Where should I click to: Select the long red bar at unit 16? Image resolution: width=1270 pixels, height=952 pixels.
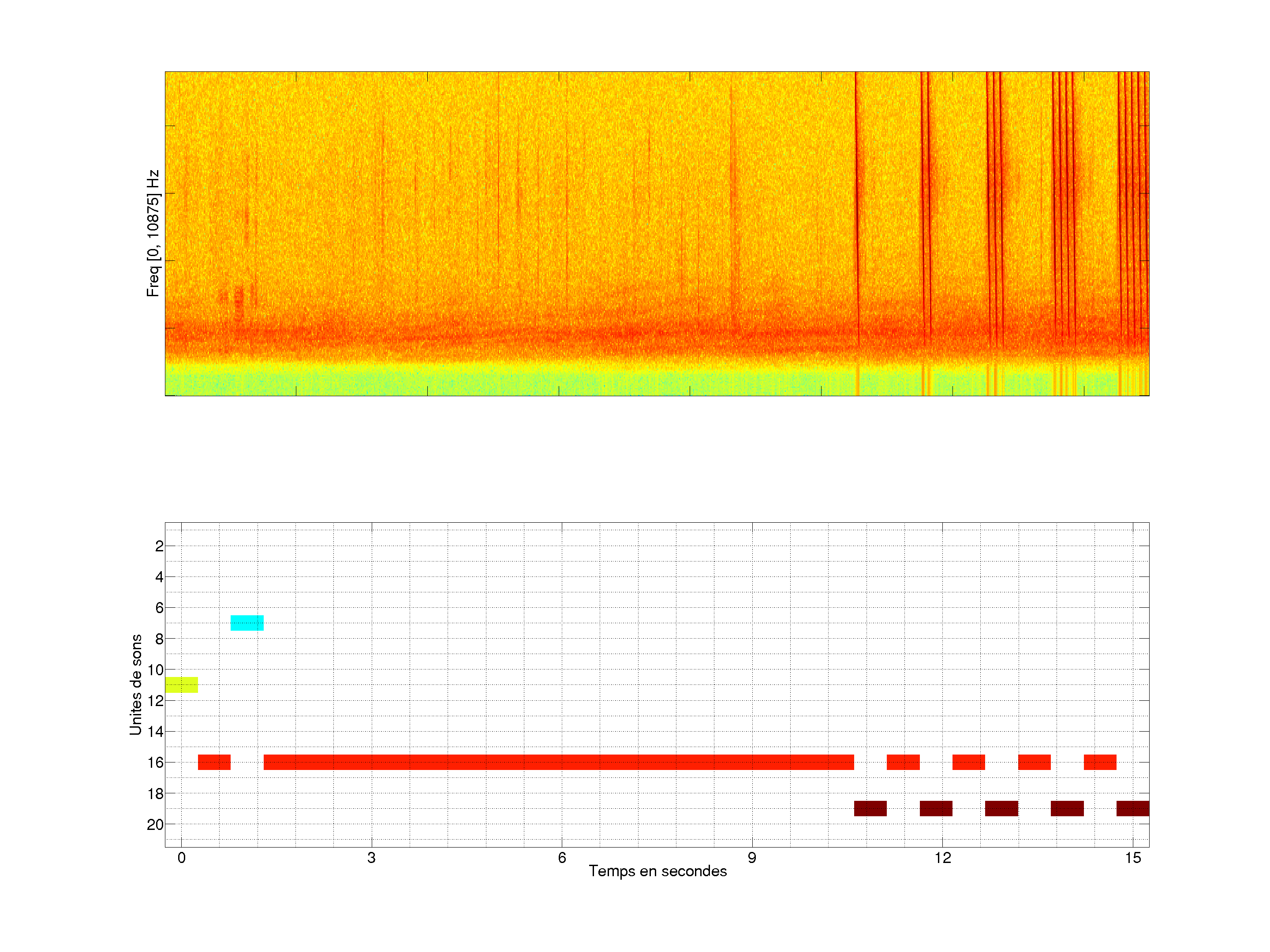click(558, 762)
